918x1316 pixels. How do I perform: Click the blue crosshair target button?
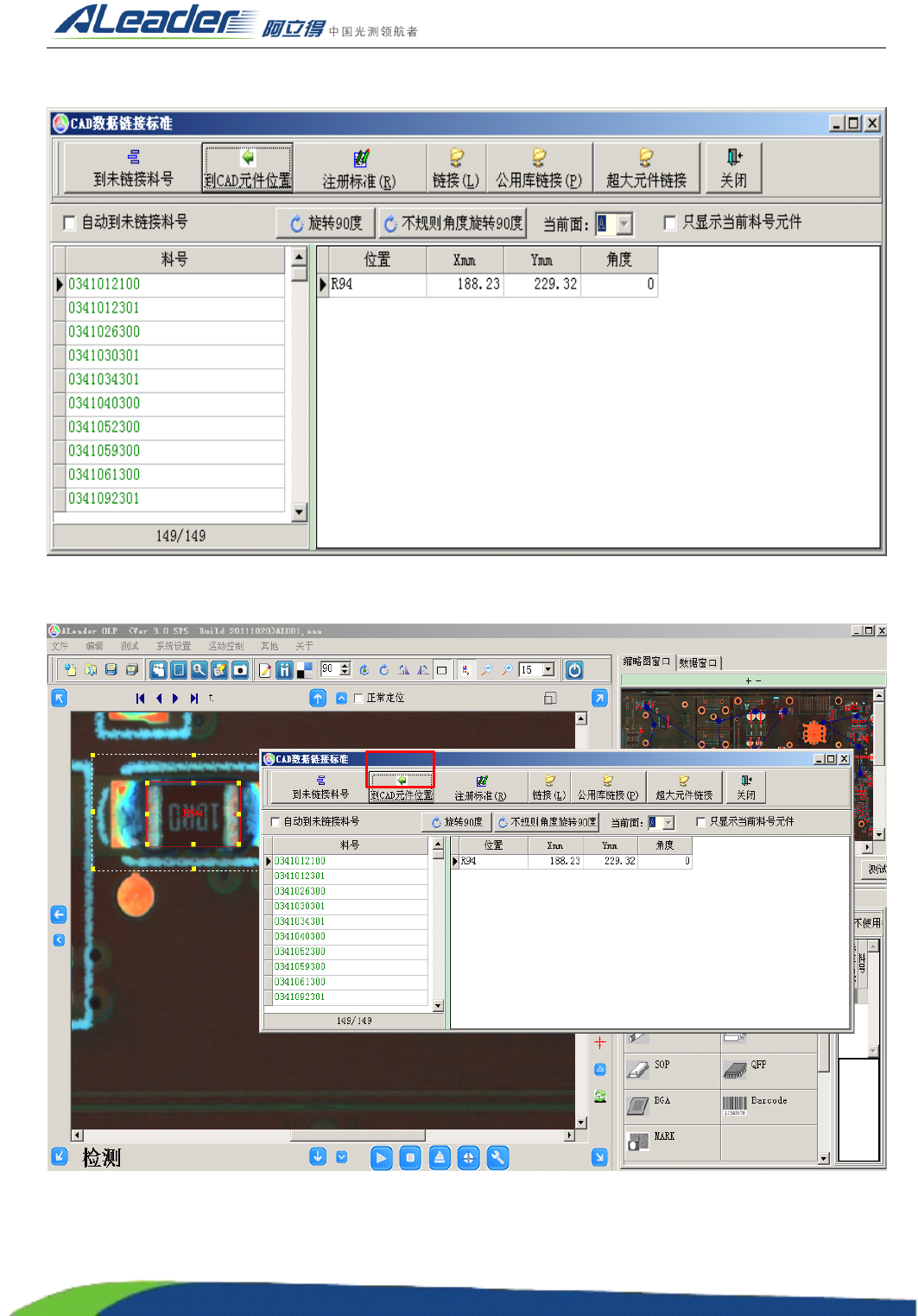pyautogui.click(x=468, y=1158)
